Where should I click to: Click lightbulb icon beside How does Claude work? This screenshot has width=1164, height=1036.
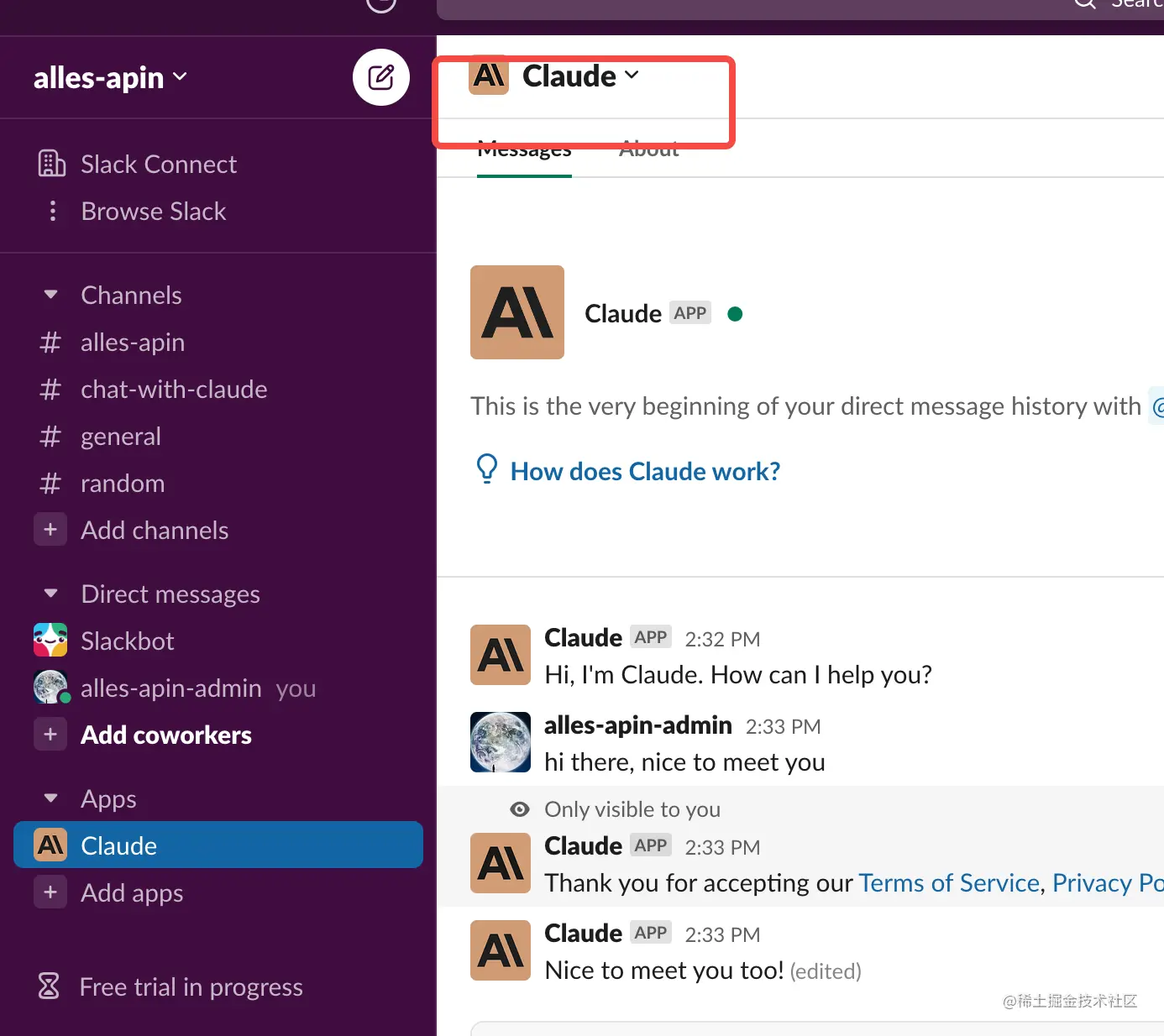pos(487,468)
